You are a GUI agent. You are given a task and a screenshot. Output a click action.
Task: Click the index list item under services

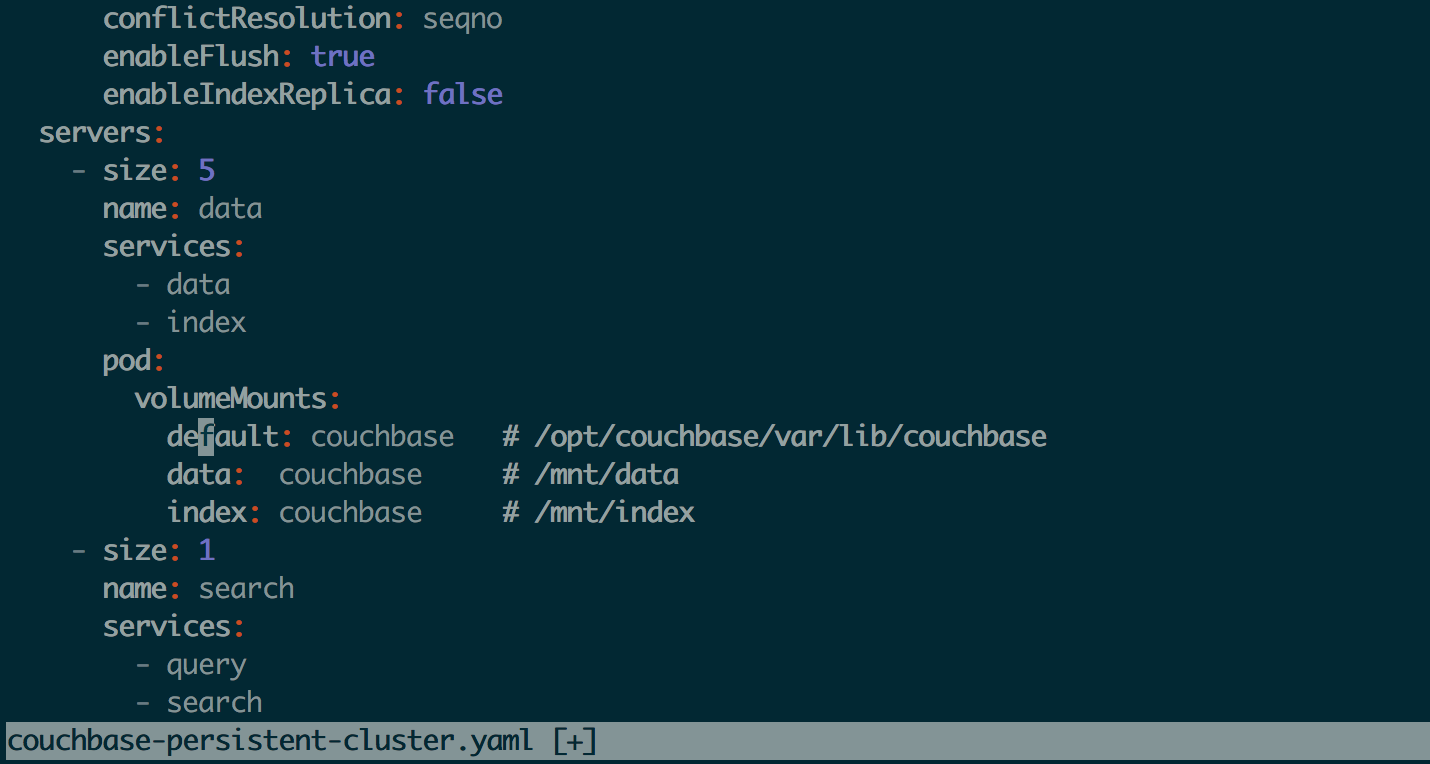pyautogui.click(x=207, y=322)
